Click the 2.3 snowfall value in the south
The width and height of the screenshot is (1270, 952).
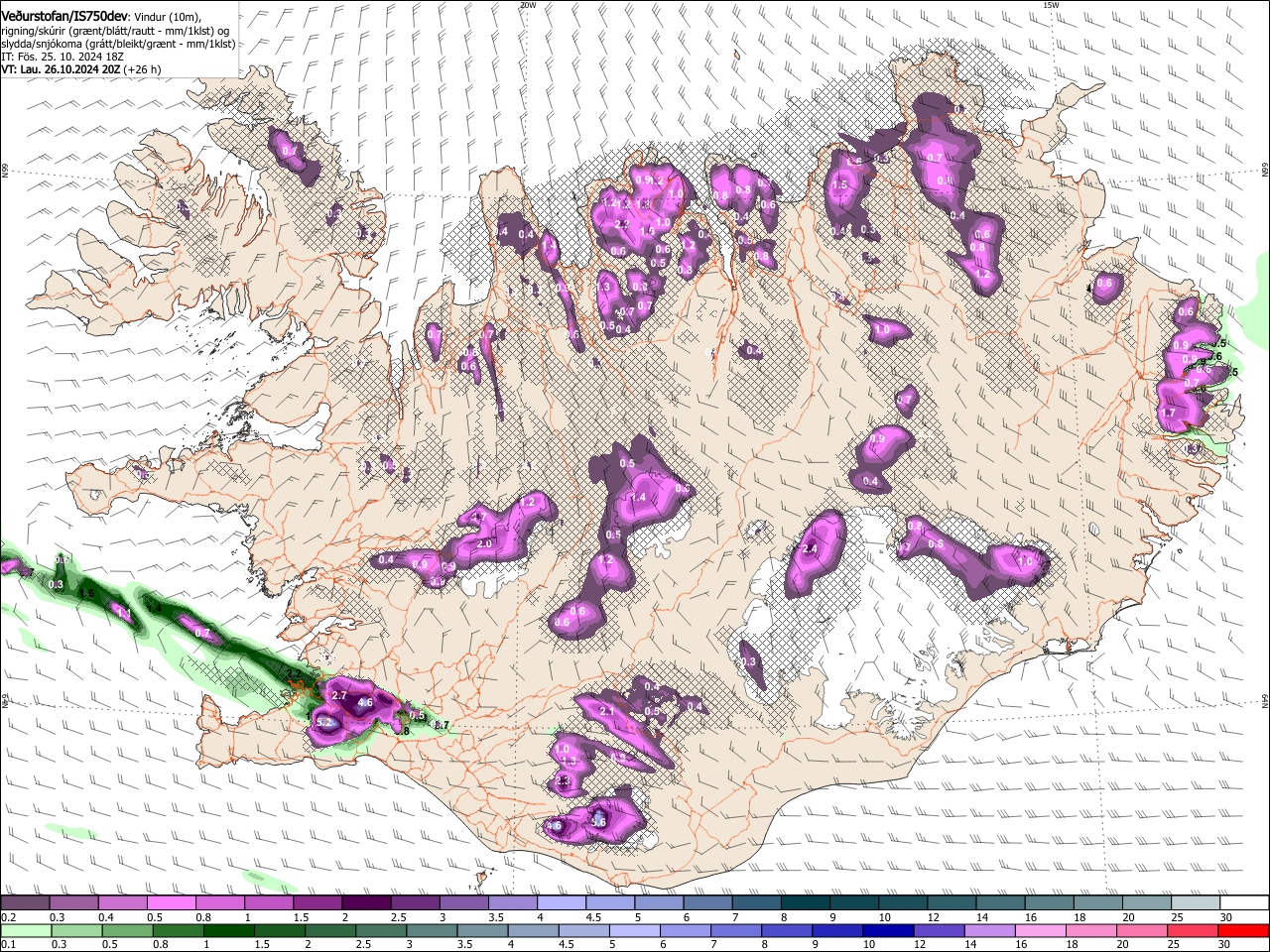(565, 781)
